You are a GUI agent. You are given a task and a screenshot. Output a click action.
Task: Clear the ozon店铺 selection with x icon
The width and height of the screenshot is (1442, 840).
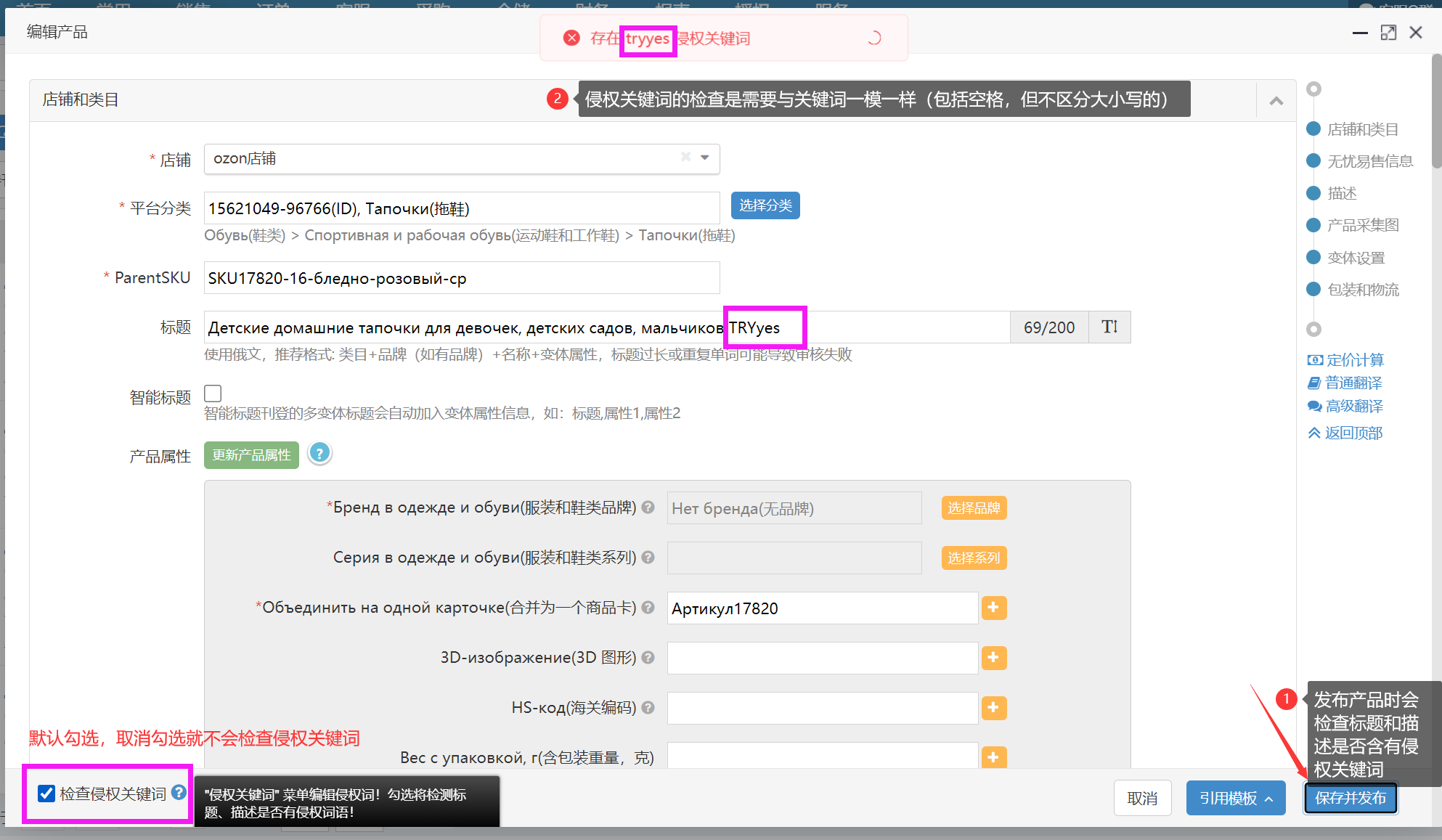685,157
